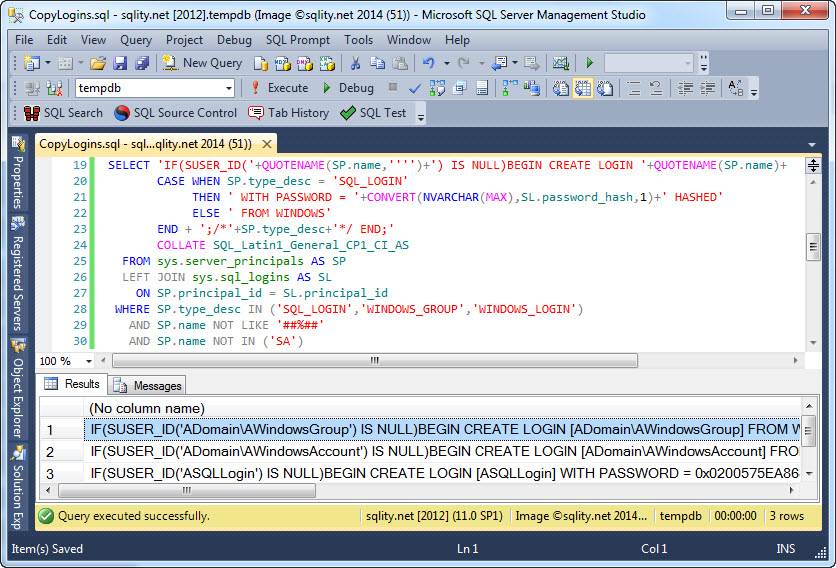
Task: Click the Save All icon
Action: (x=141, y=63)
